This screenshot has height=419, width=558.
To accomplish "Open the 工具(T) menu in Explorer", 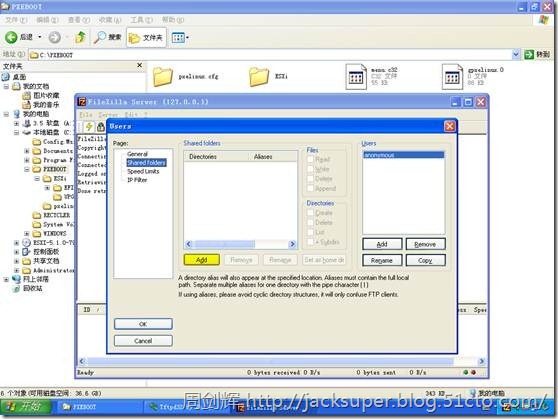I will click(x=141, y=20).
